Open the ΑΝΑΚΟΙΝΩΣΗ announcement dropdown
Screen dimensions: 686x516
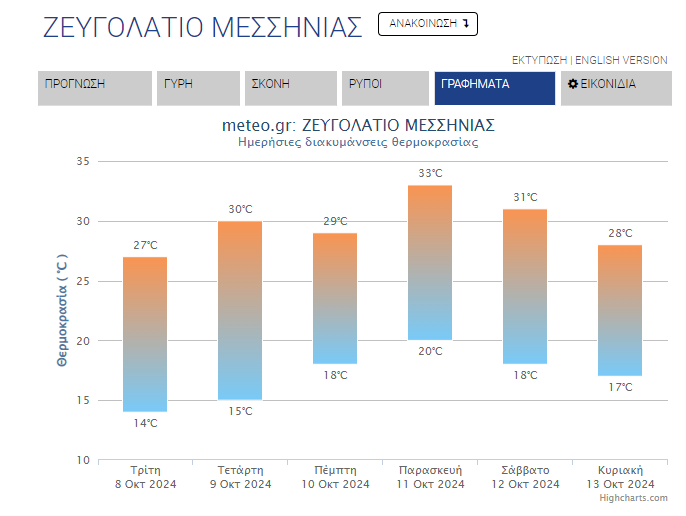[x=427, y=24]
